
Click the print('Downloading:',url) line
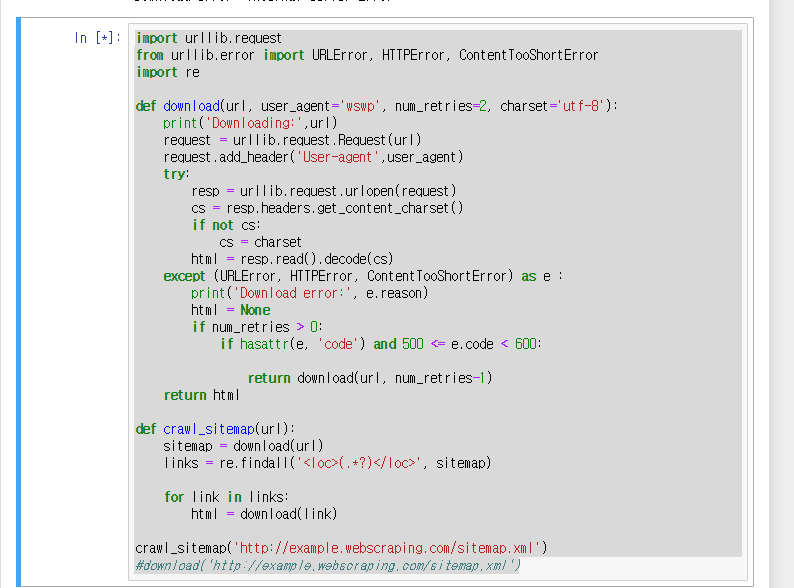click(250, 123)
